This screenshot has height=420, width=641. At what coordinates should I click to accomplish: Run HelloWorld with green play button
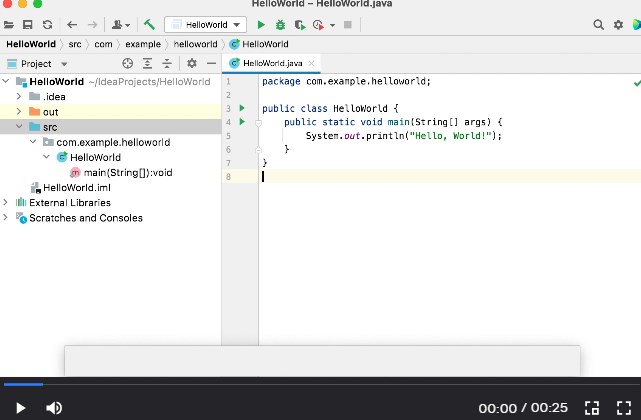pos(261,25)
